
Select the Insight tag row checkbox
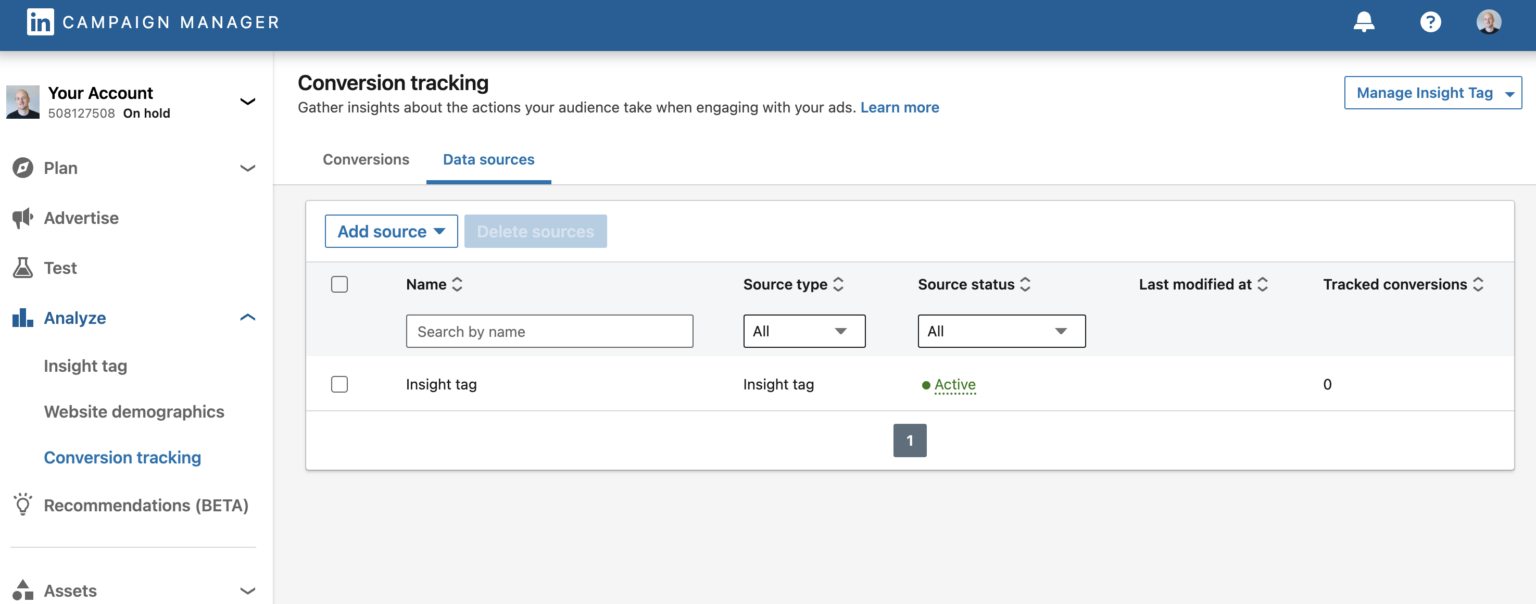point(339,384)
